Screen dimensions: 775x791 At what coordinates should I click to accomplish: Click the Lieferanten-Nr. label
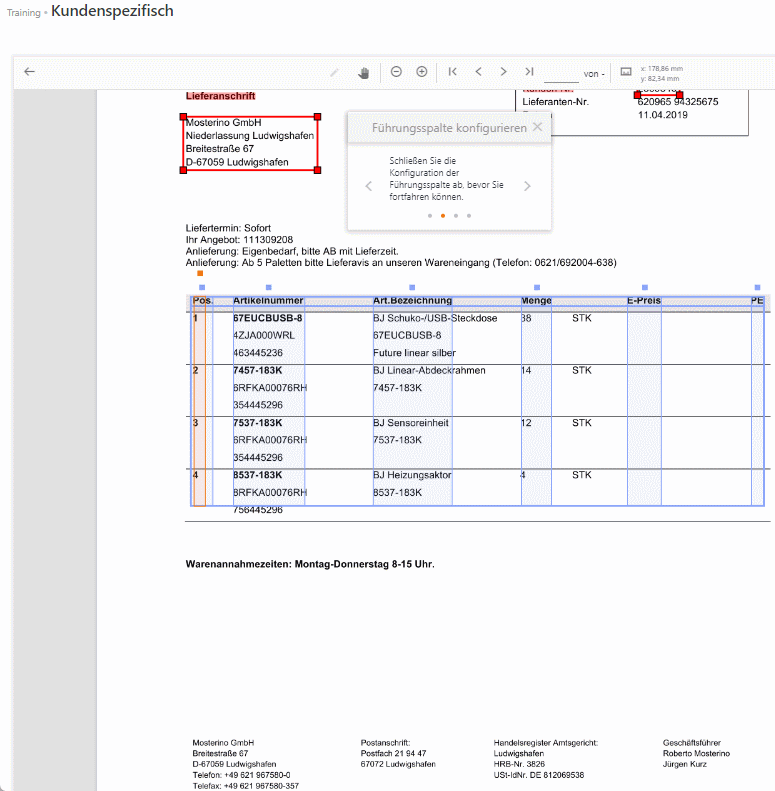tap(556, 102)
